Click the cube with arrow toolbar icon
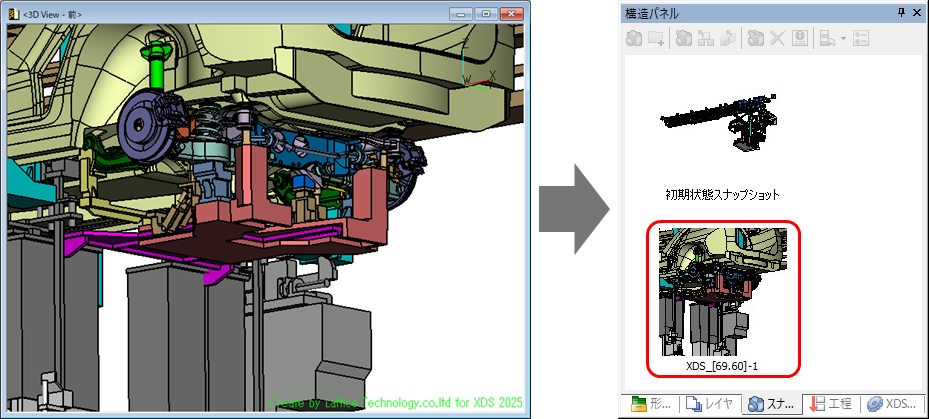This screenshot has width=929, height=419. click(x=728, y=38)
